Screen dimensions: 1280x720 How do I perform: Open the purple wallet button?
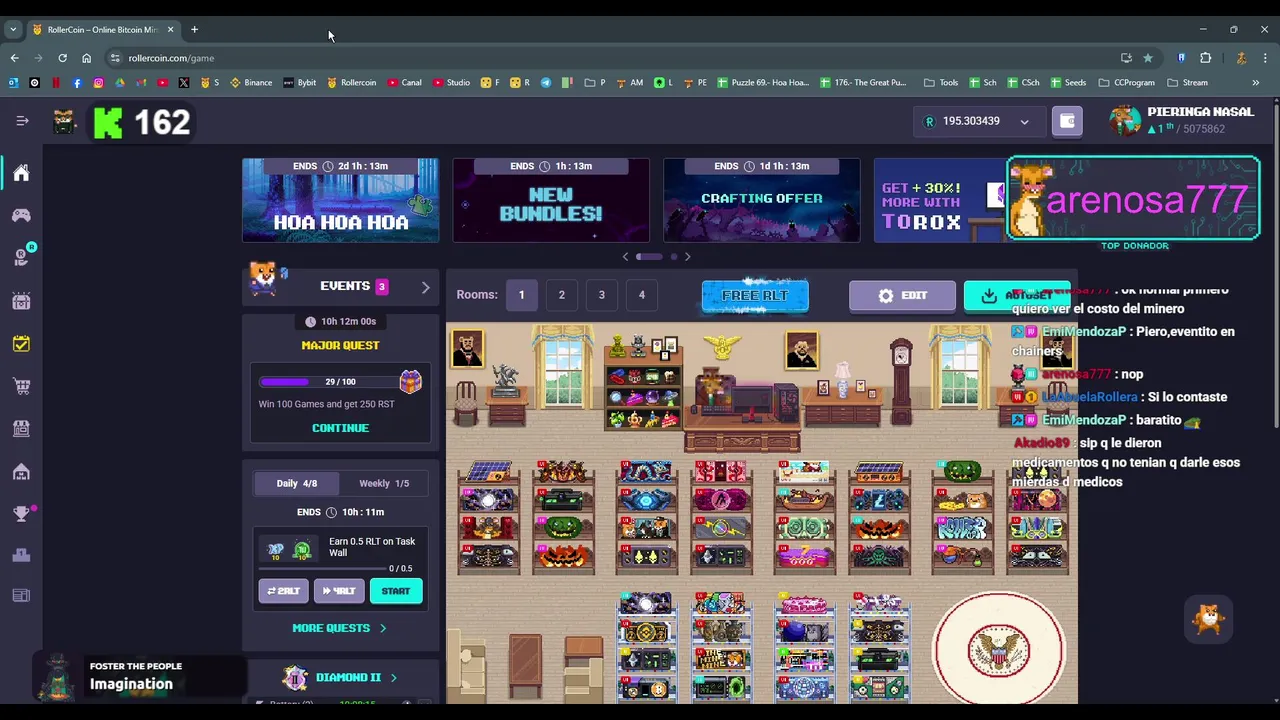pyautogui.click(x=1067, y=121)
